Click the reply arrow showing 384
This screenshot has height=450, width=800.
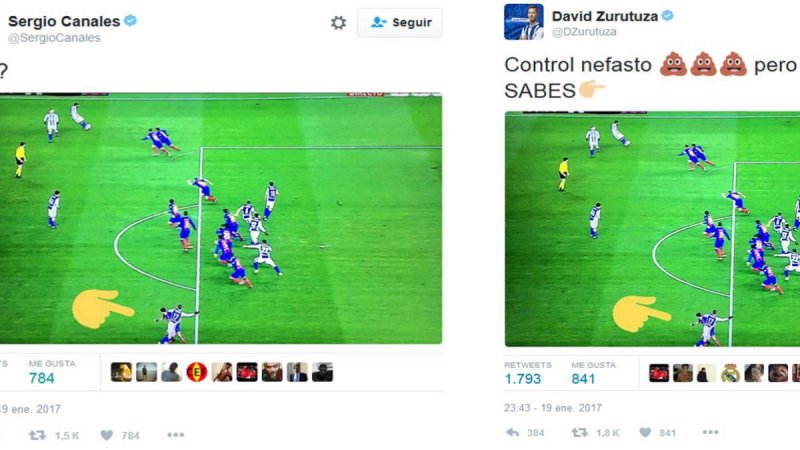[x=512, y=433]
